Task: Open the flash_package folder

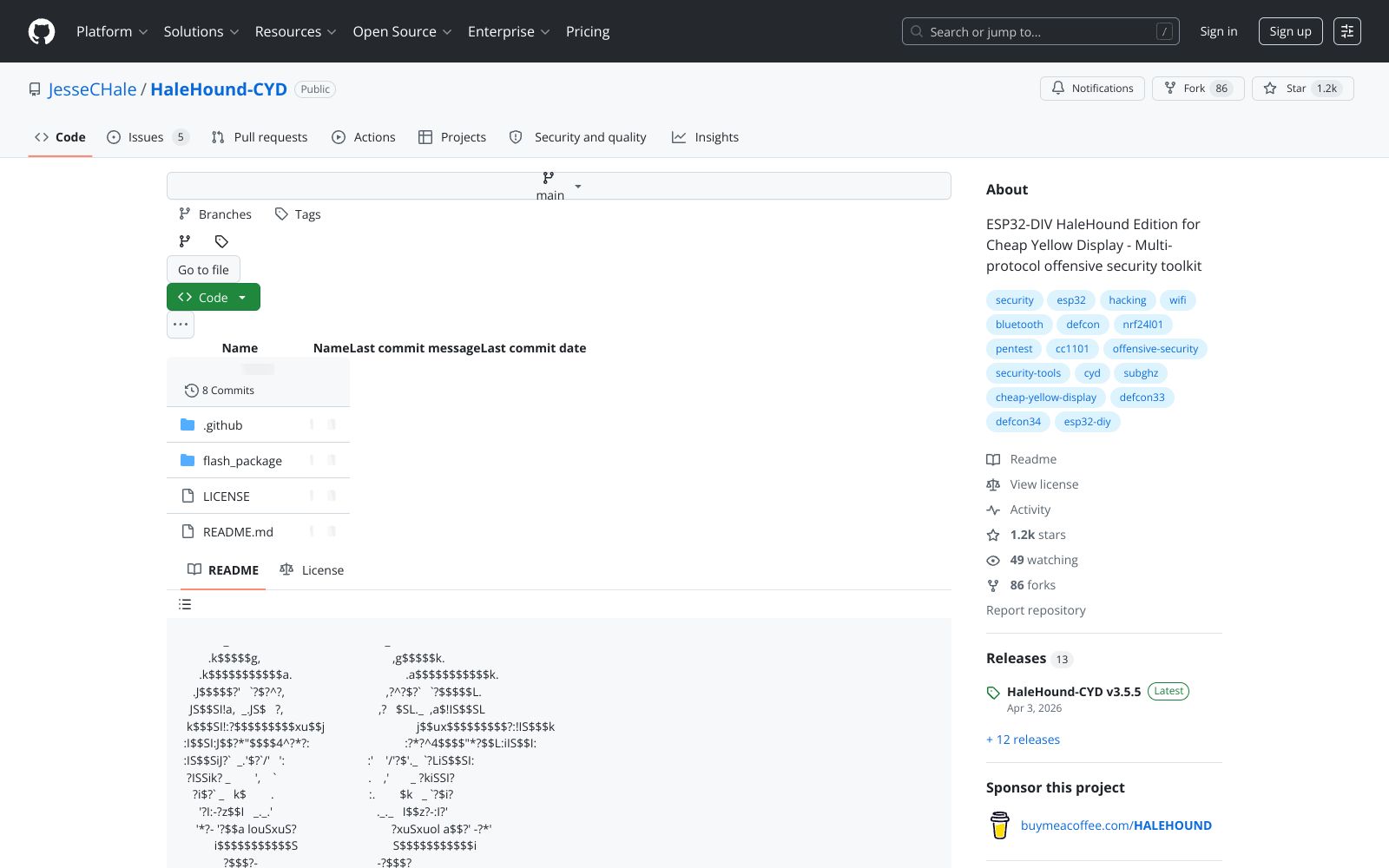Action: point(242,461)
